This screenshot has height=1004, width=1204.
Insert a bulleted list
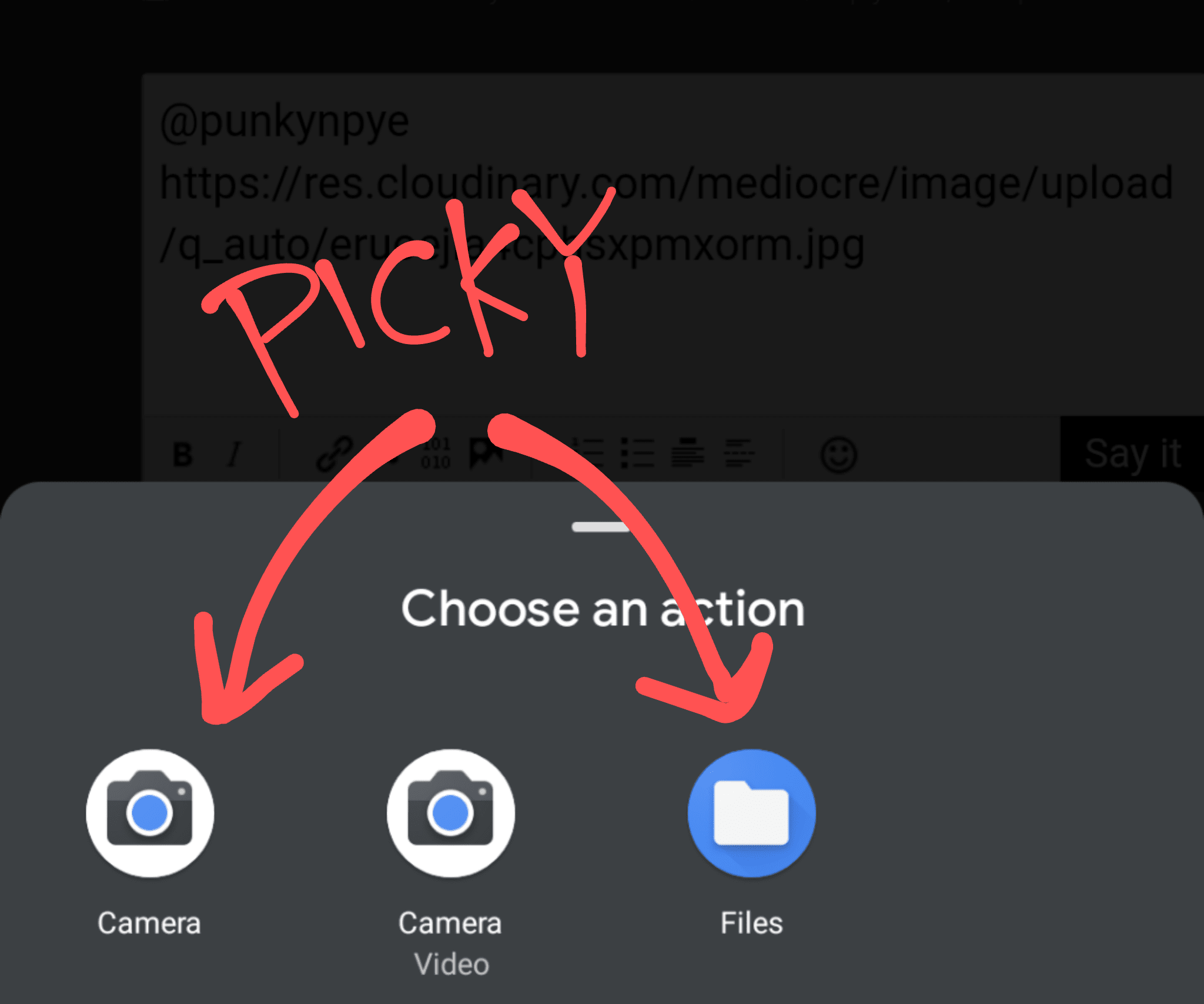click(x=638, y=453)
